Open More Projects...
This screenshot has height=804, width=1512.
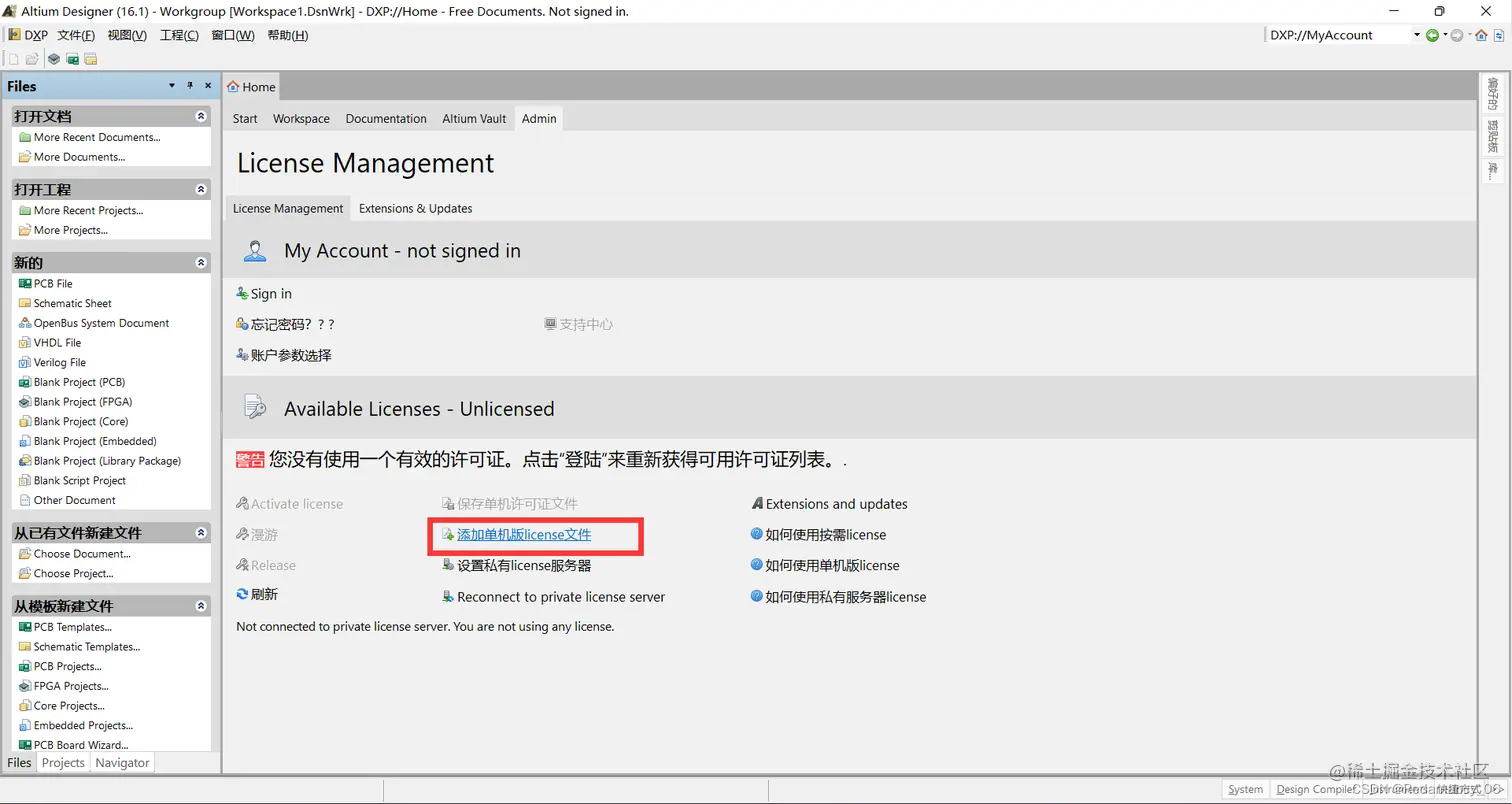click(x=63, y=230)
